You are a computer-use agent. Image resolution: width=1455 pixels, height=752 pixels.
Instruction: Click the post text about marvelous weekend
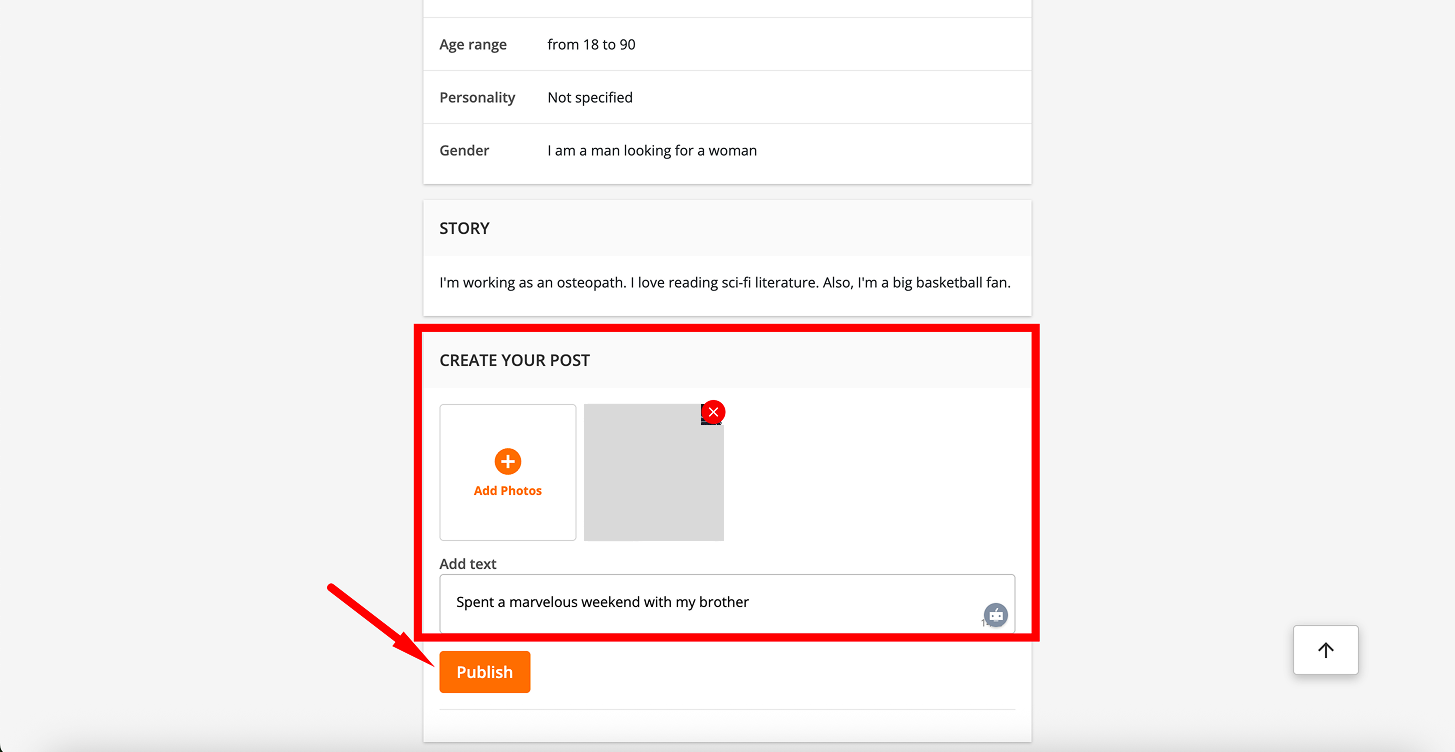(x=601, y=601)
